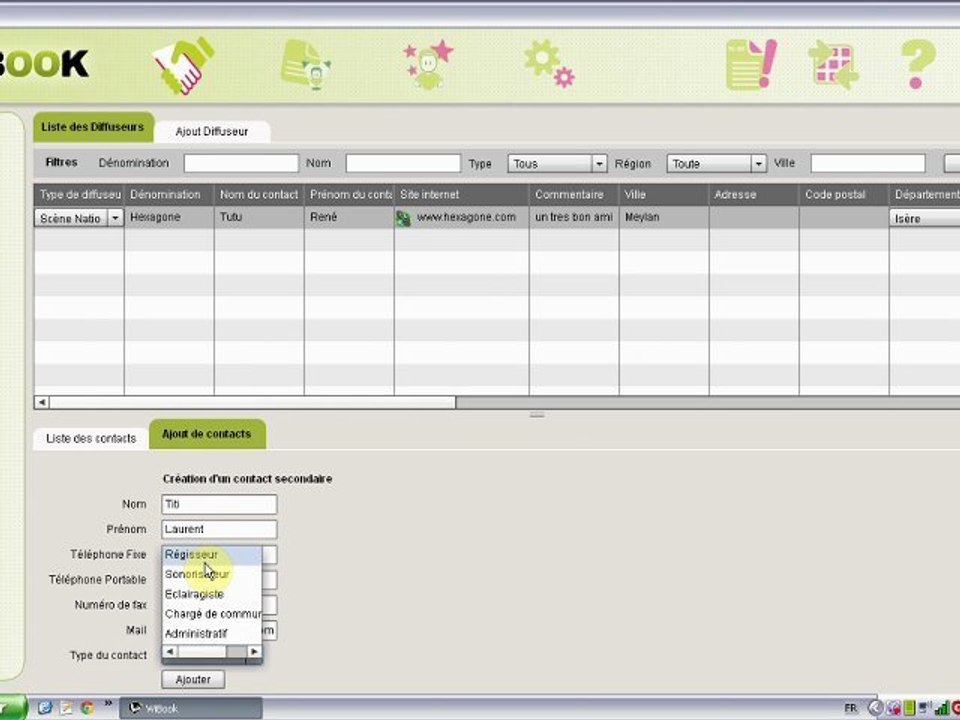Click the split pane divider handle below table

537,415
